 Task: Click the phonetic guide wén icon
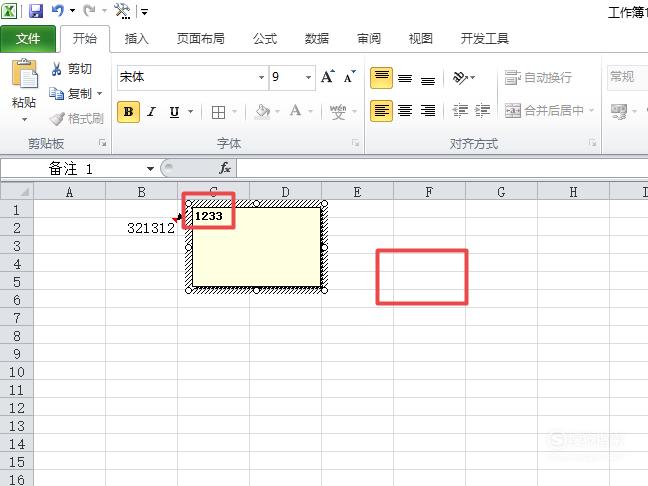coord(338,112)
